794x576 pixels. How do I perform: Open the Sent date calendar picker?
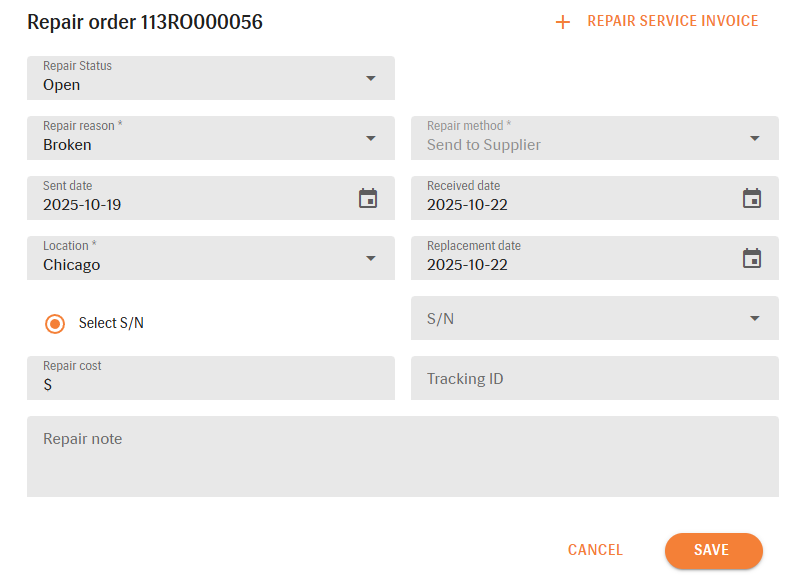pyautogui.click(x=368, y=198)
